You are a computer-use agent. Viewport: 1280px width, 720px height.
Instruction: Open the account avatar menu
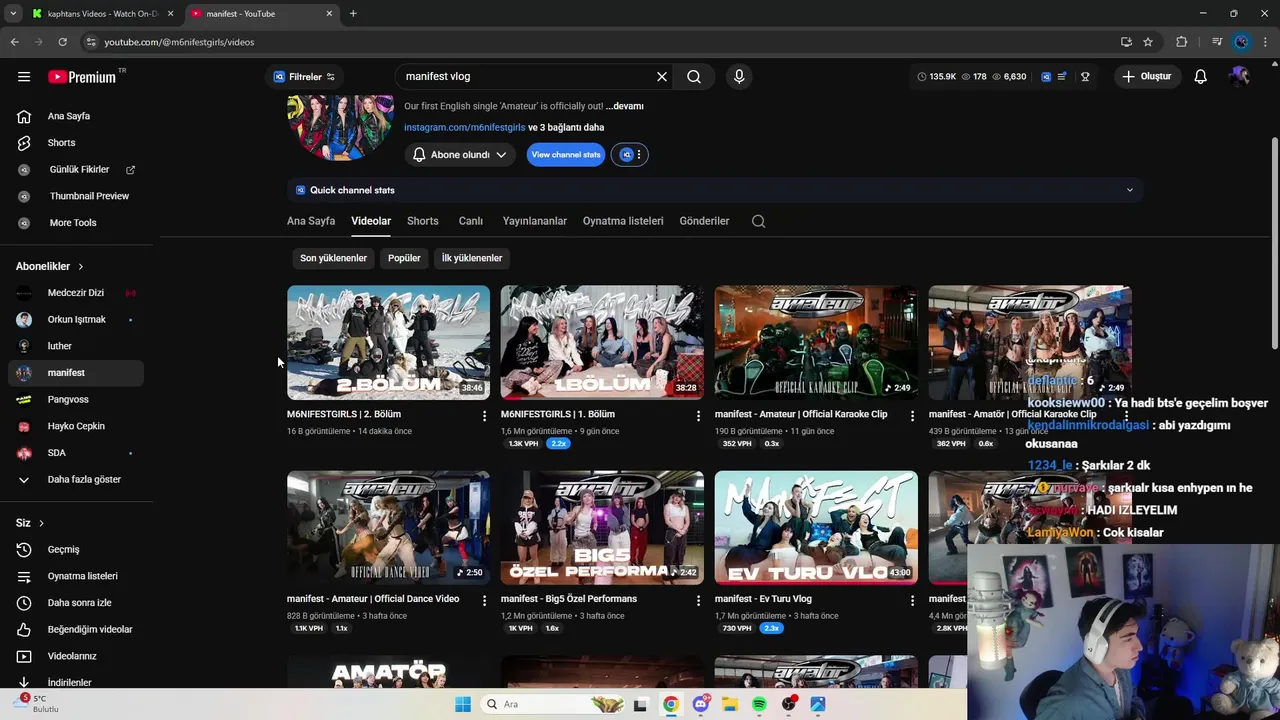click(1240, 77)
